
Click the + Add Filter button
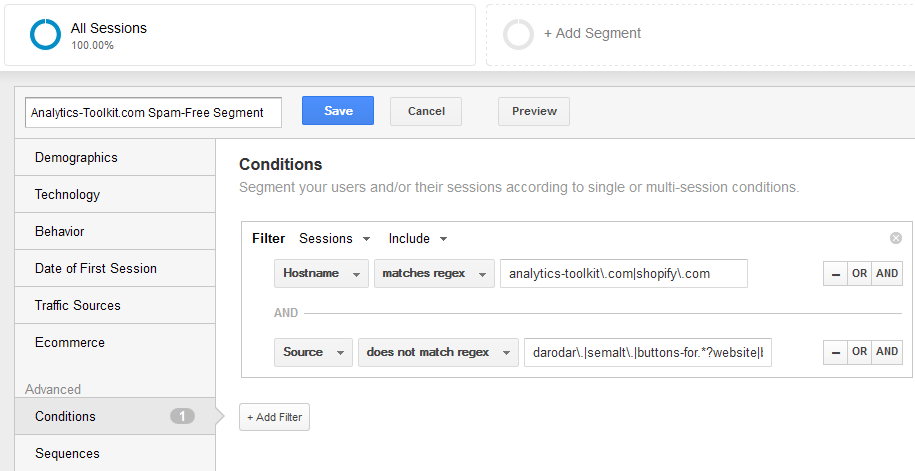274,417
